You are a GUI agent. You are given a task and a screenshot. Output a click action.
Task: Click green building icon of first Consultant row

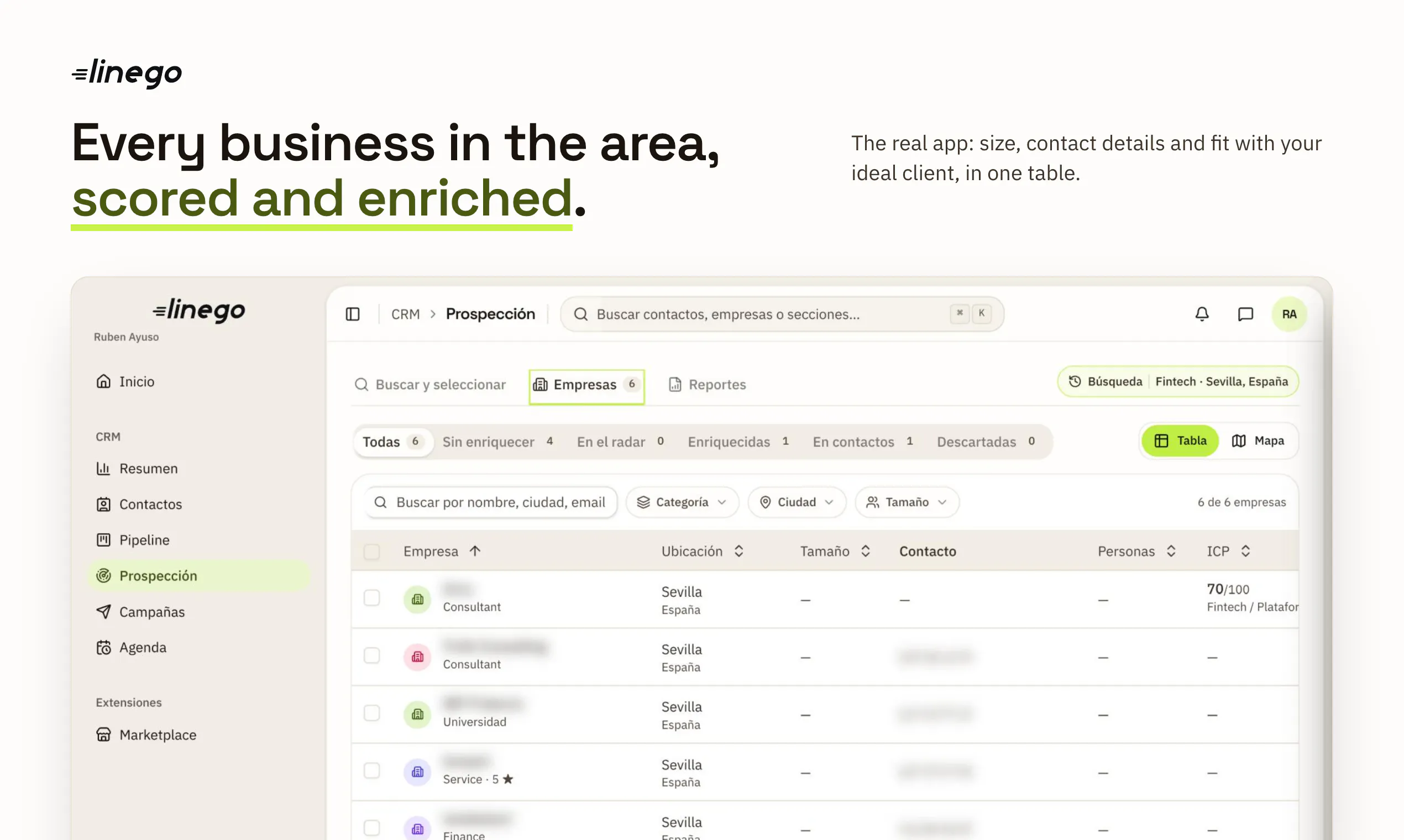(x=417, y=600)
